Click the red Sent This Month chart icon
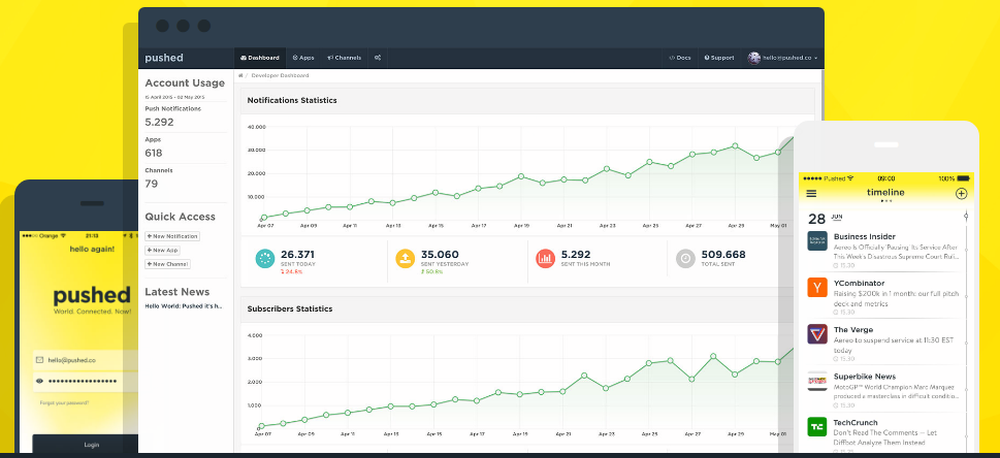 coord(545,258)
